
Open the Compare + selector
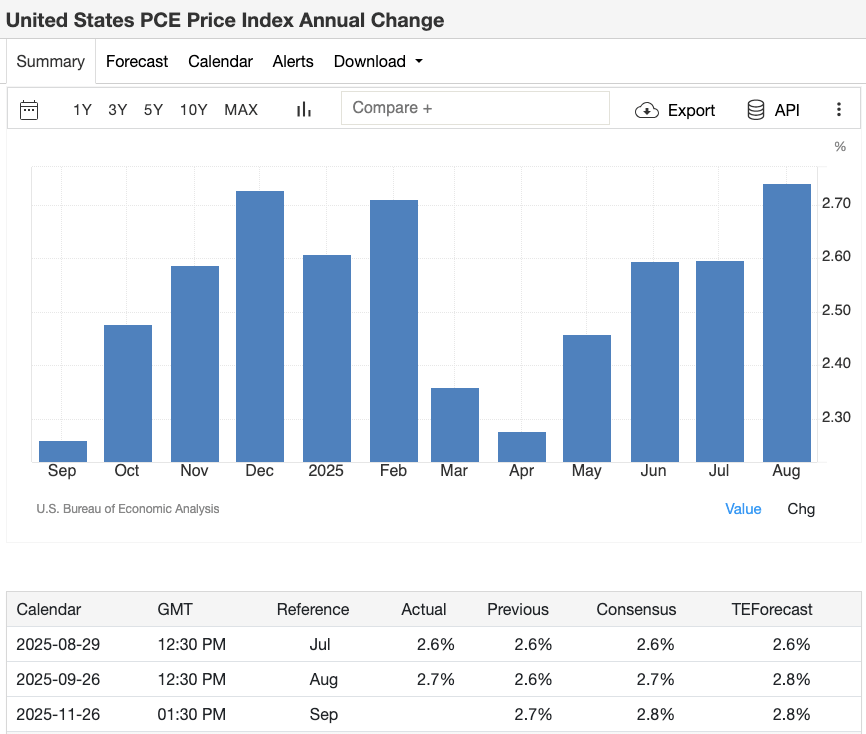coord(476,107)
